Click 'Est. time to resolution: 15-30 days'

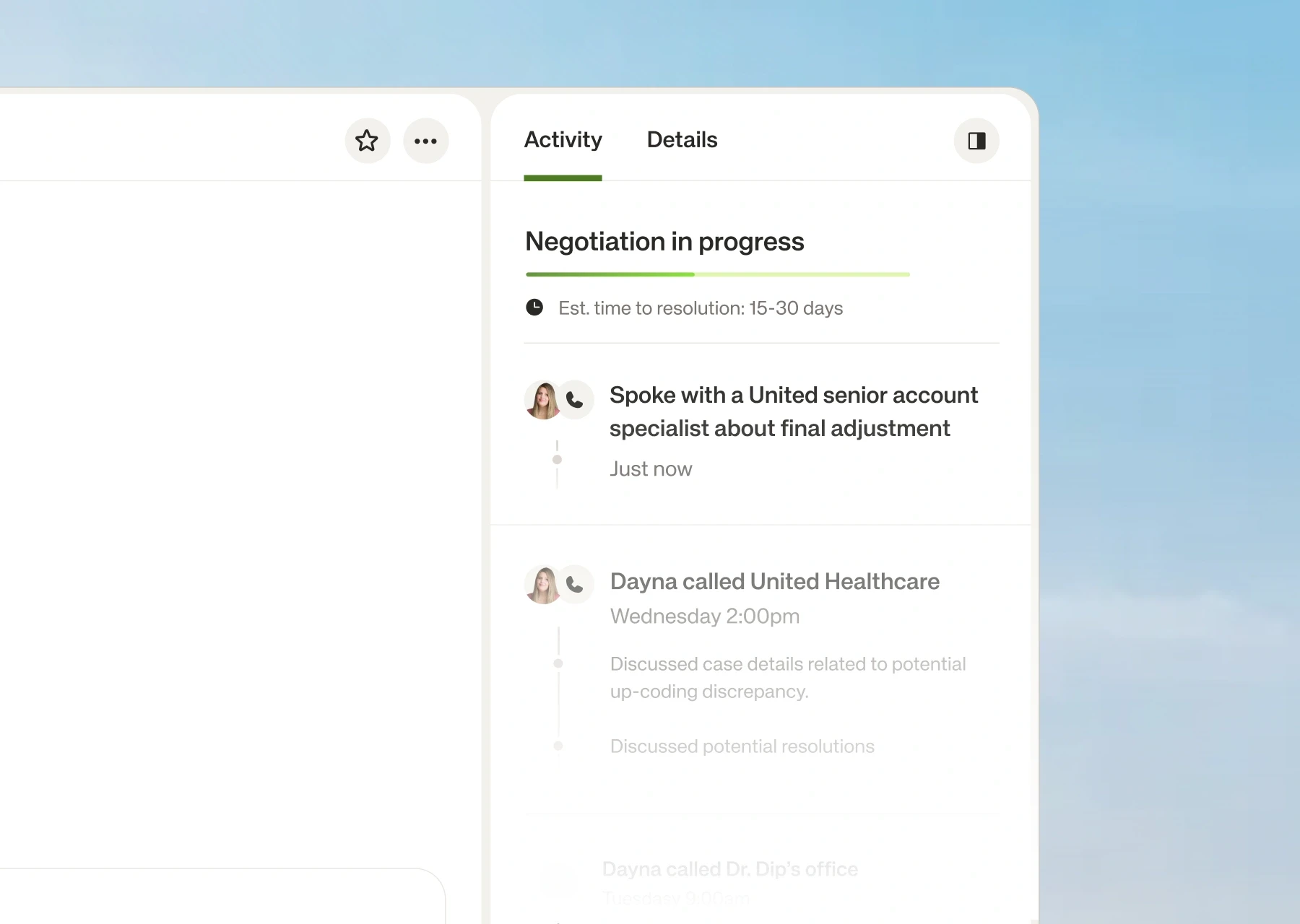(x=701, y=308)
